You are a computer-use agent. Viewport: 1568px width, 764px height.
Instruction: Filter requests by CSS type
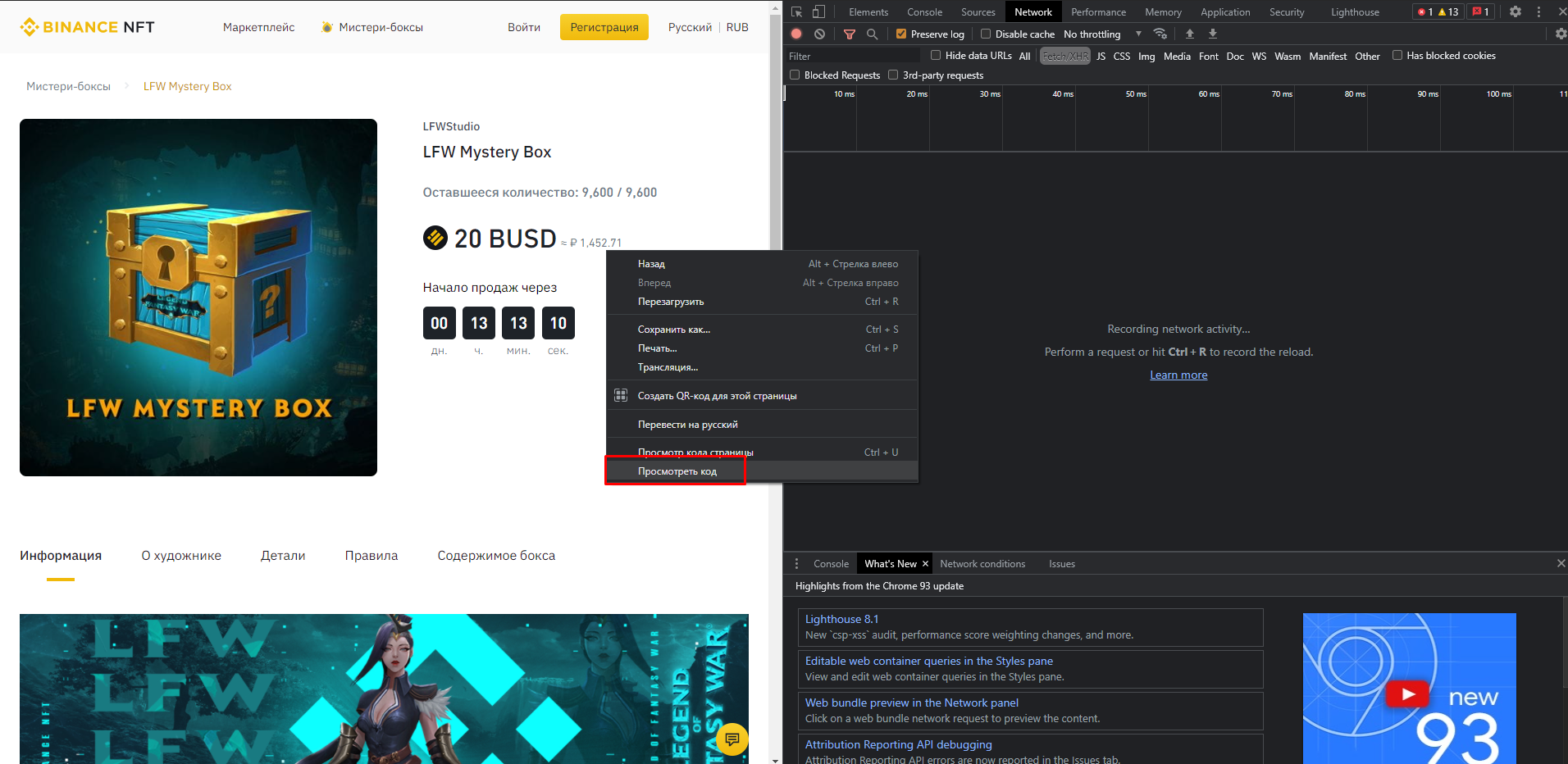1122,56
